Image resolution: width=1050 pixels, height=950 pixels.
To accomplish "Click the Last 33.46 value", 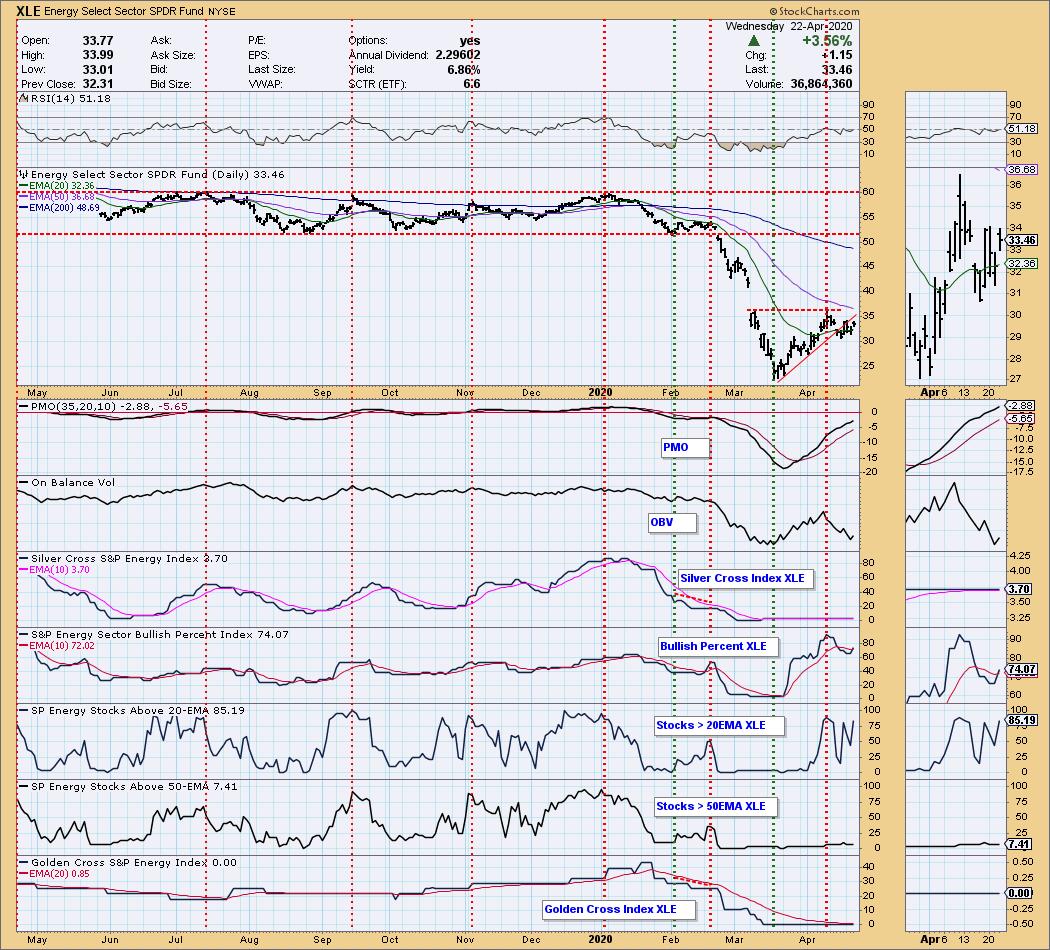I will point(838,70).
